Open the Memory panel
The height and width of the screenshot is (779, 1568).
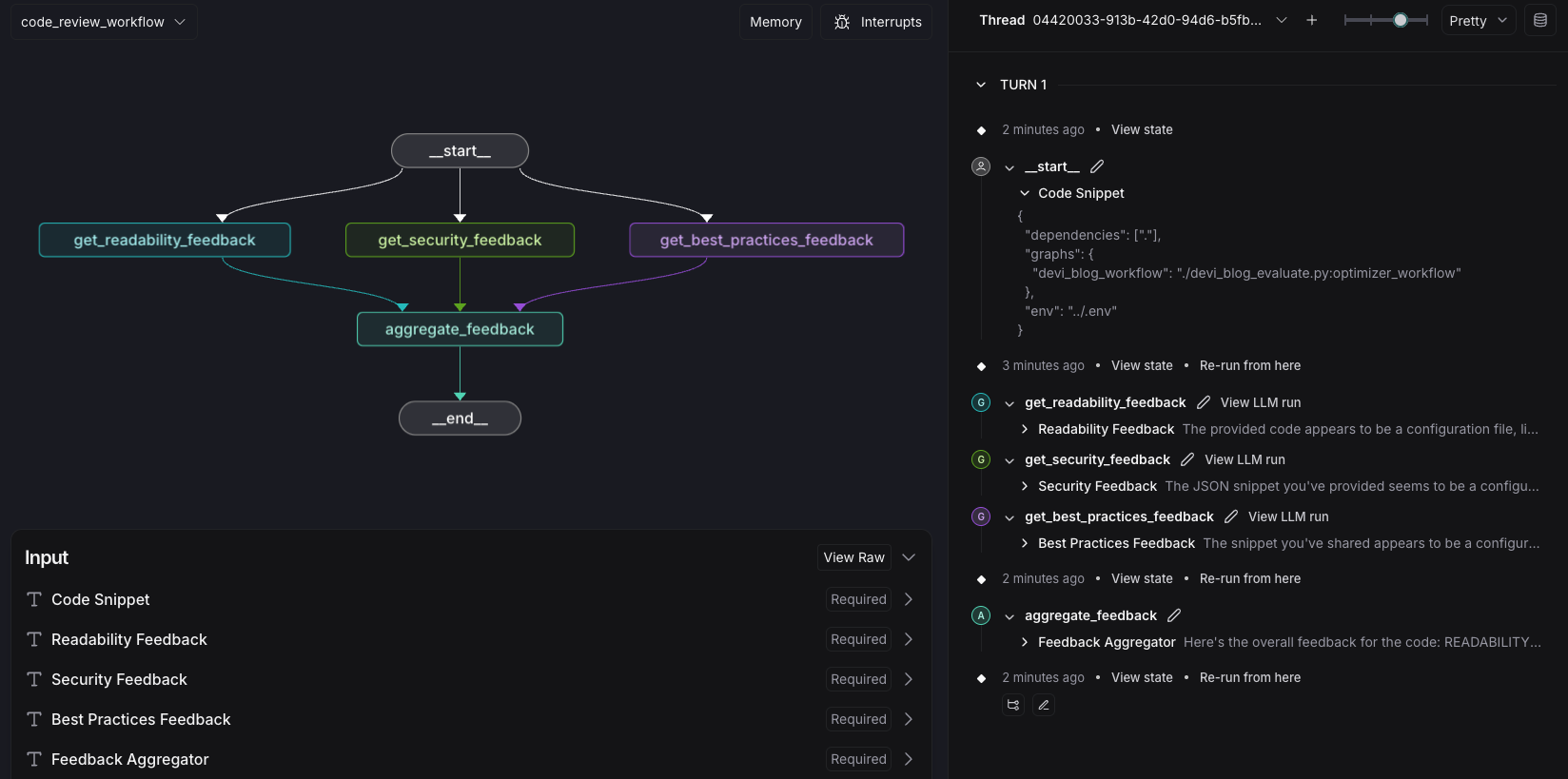(x=775, y=22)
